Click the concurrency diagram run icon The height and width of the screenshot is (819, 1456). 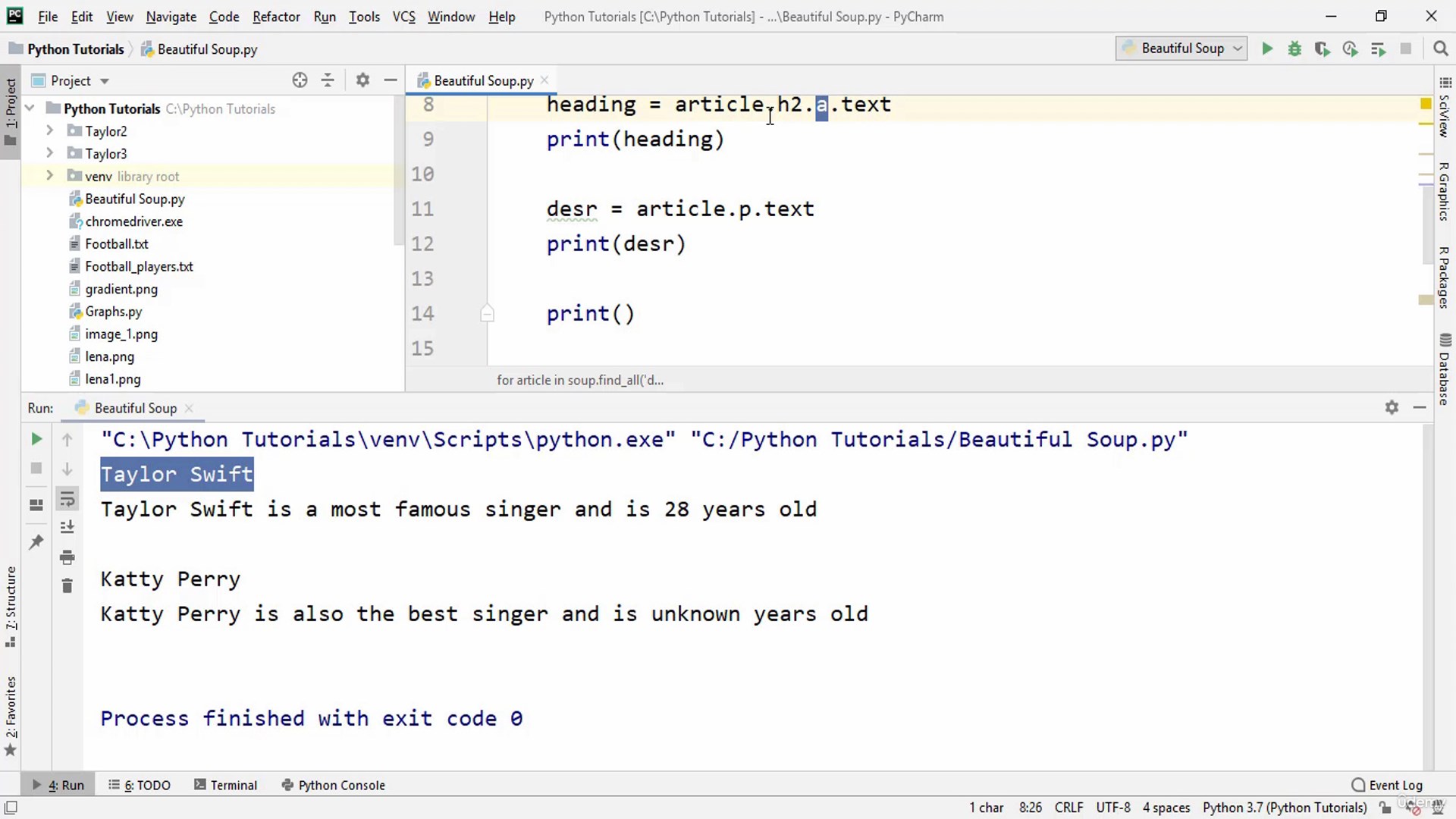click(x=1378, y=49)
